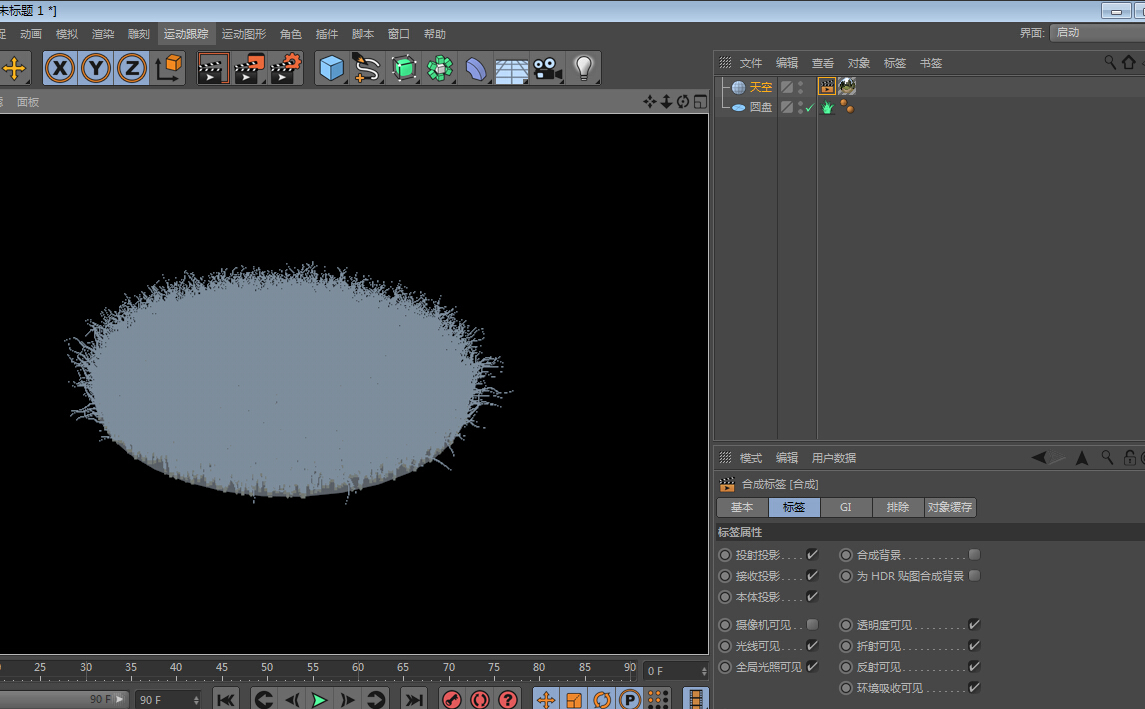The height and width of the screenshot is (709, 1145).
Task: Select the HDR material tag on 天空
Action: [847, 86]
